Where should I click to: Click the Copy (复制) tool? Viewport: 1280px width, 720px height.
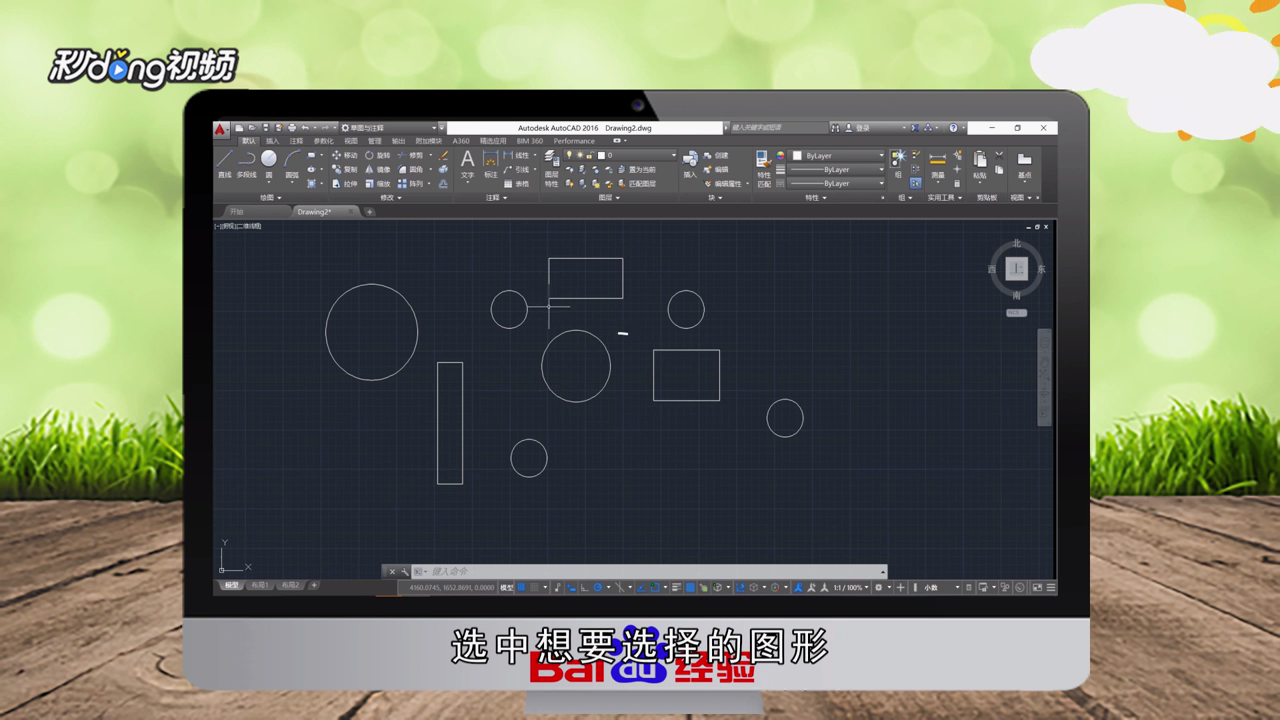[x=345, y=169]
